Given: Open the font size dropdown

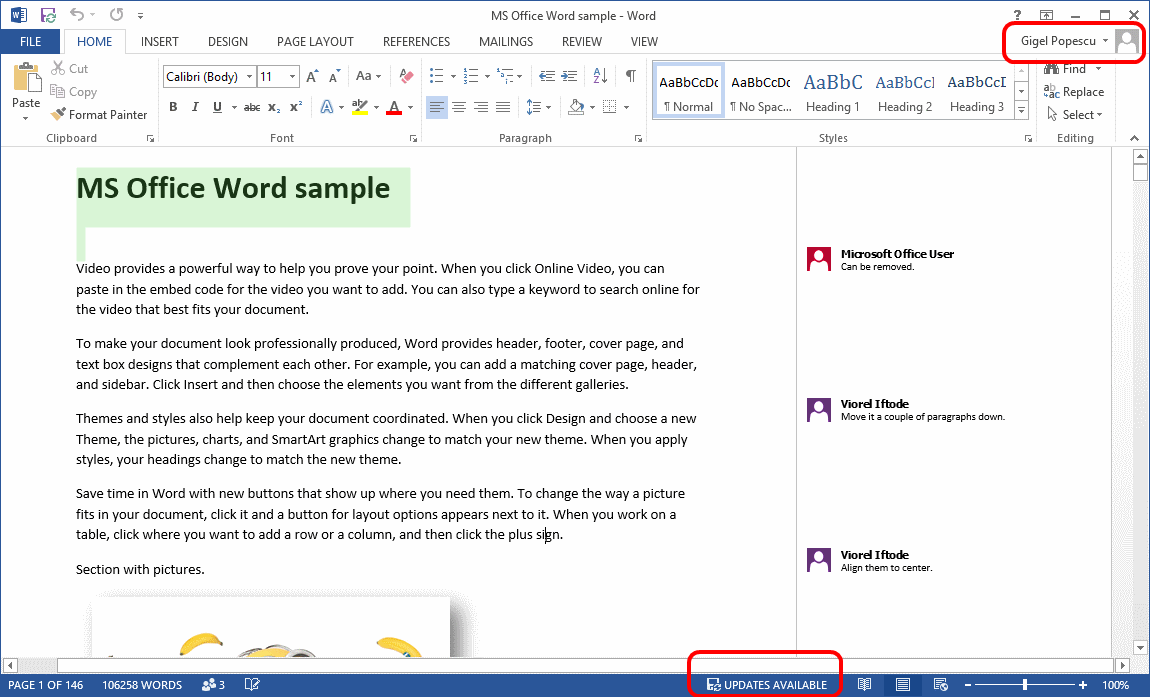Looking at the screenshot, I should [293, 76].
